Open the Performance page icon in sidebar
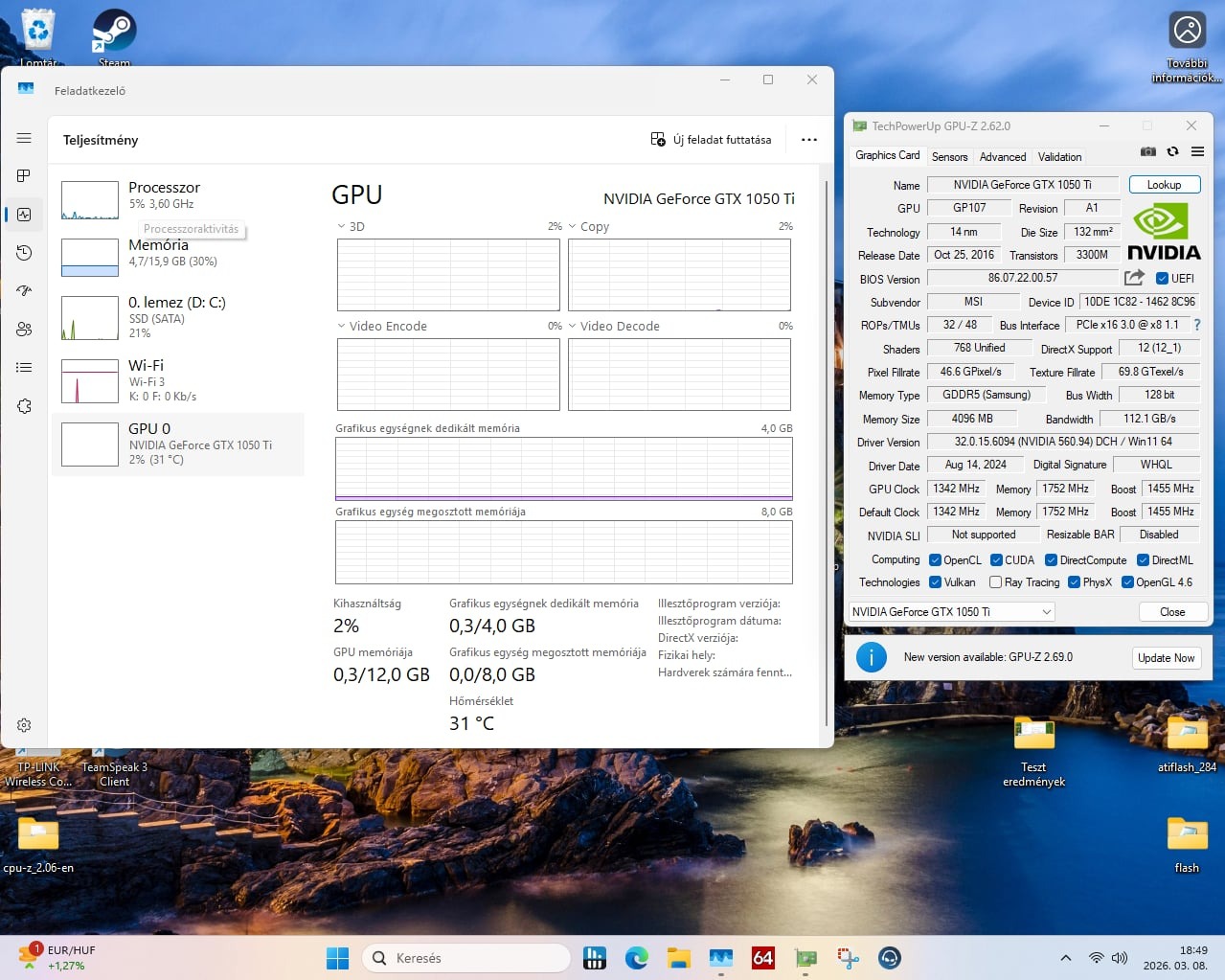1225x980 pixels. tap(24, 215)
